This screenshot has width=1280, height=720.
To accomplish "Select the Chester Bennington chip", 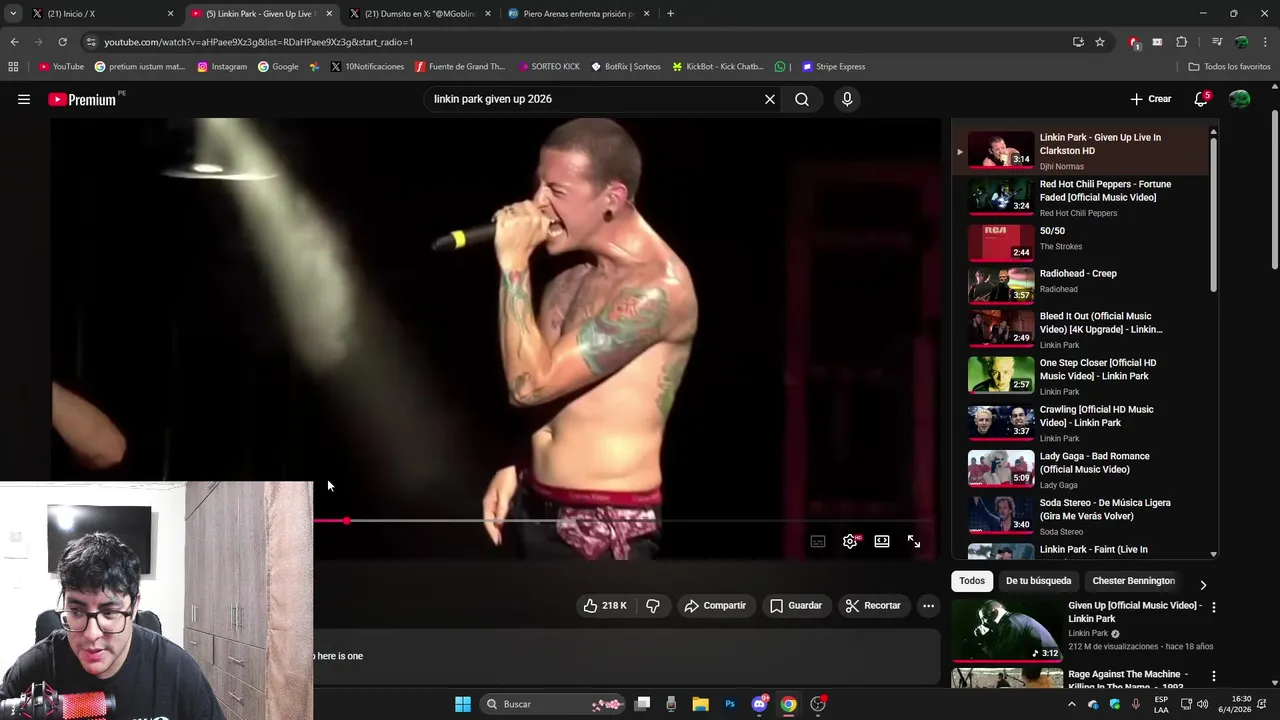I will pyautogui.click(x=1133, y=581).
